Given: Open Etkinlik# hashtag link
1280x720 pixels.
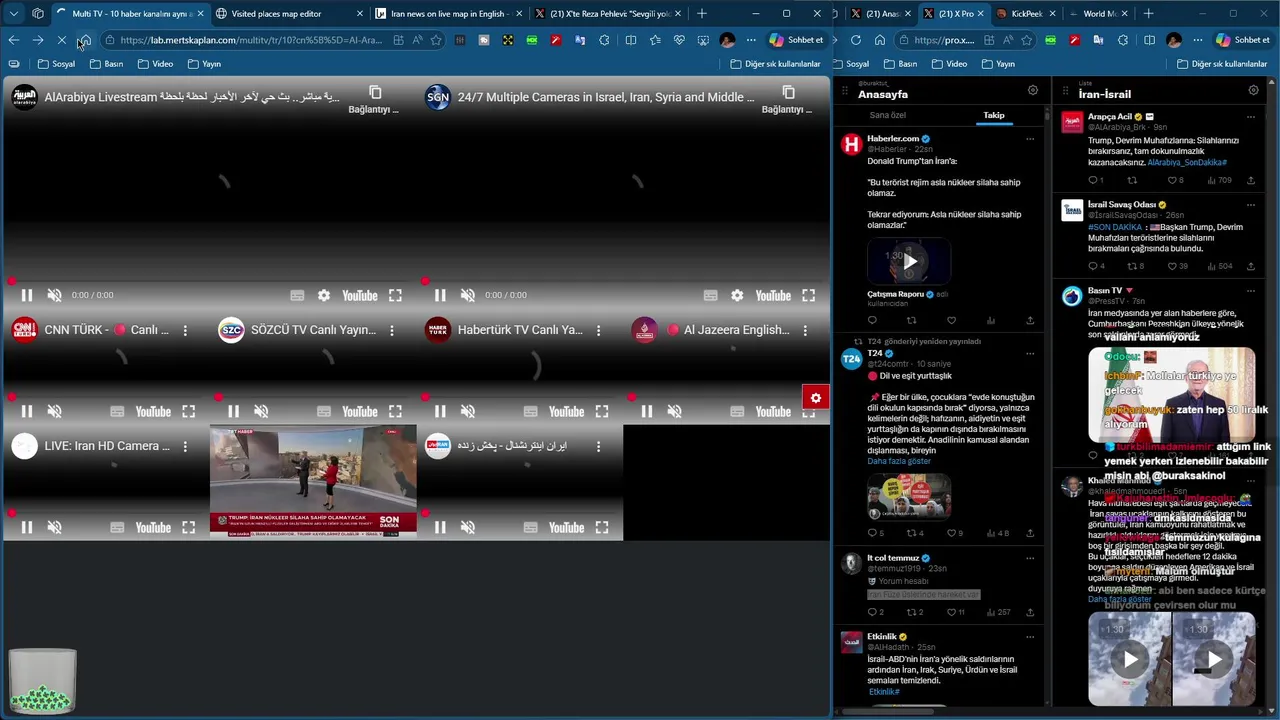Looking at the screenshot, I should pos(884,692).
